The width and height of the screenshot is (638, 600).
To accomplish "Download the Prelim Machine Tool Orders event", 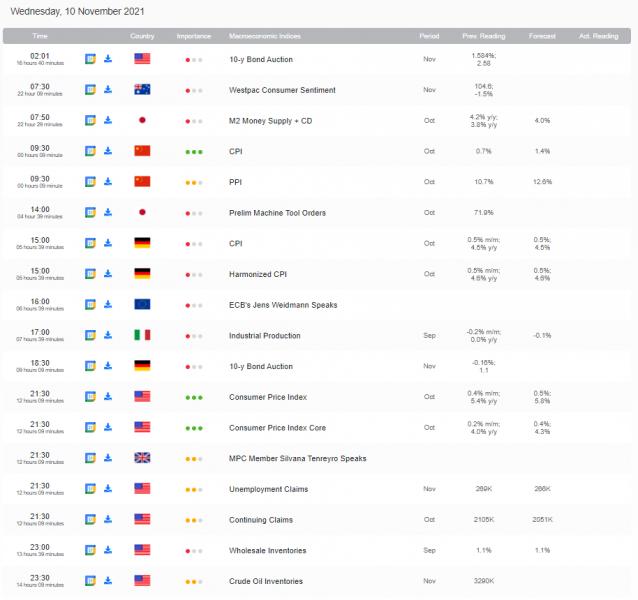I will pos(108,213).
